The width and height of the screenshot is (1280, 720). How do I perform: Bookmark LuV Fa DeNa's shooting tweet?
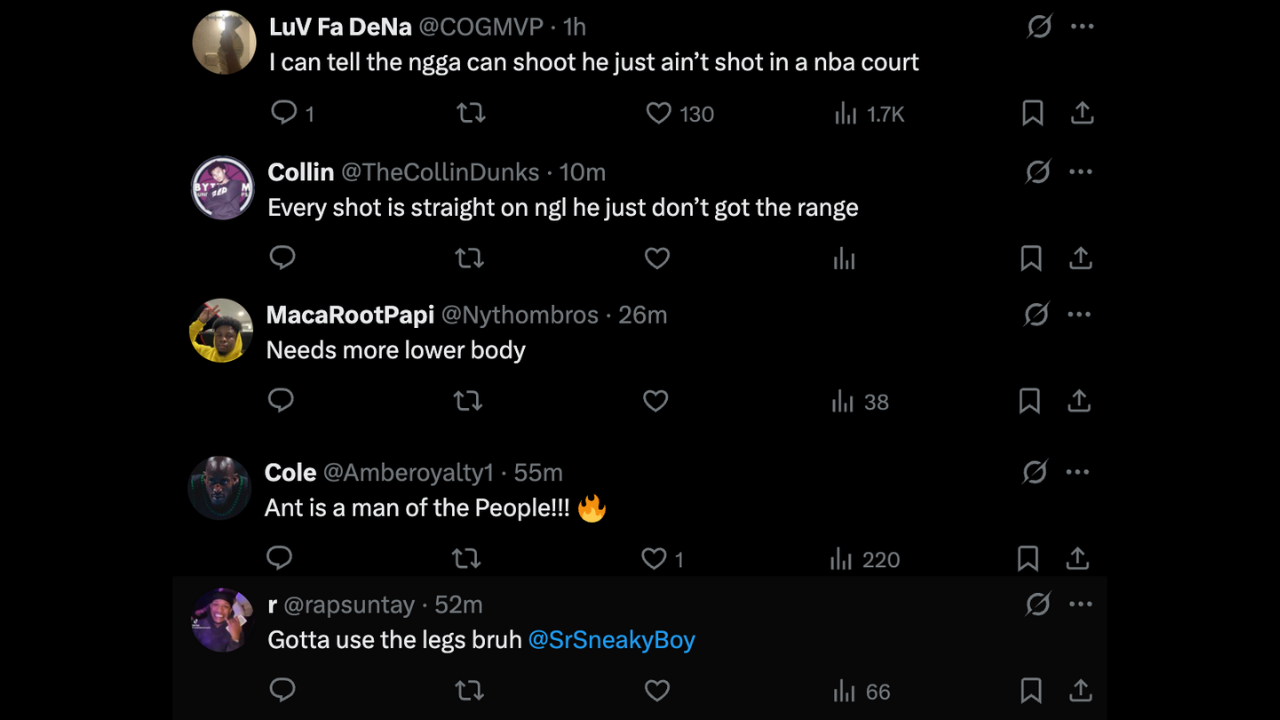click(1033, 113)
